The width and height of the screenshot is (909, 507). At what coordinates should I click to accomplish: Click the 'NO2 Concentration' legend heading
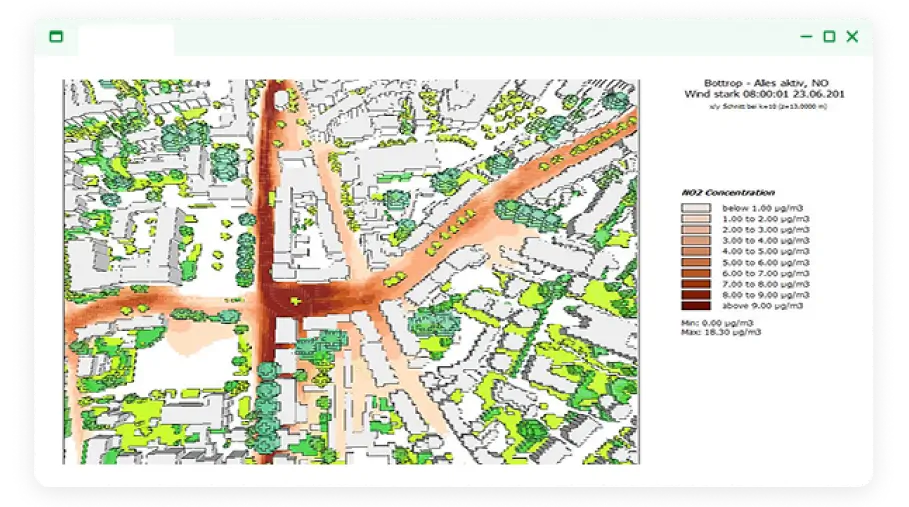coord(728,192)
